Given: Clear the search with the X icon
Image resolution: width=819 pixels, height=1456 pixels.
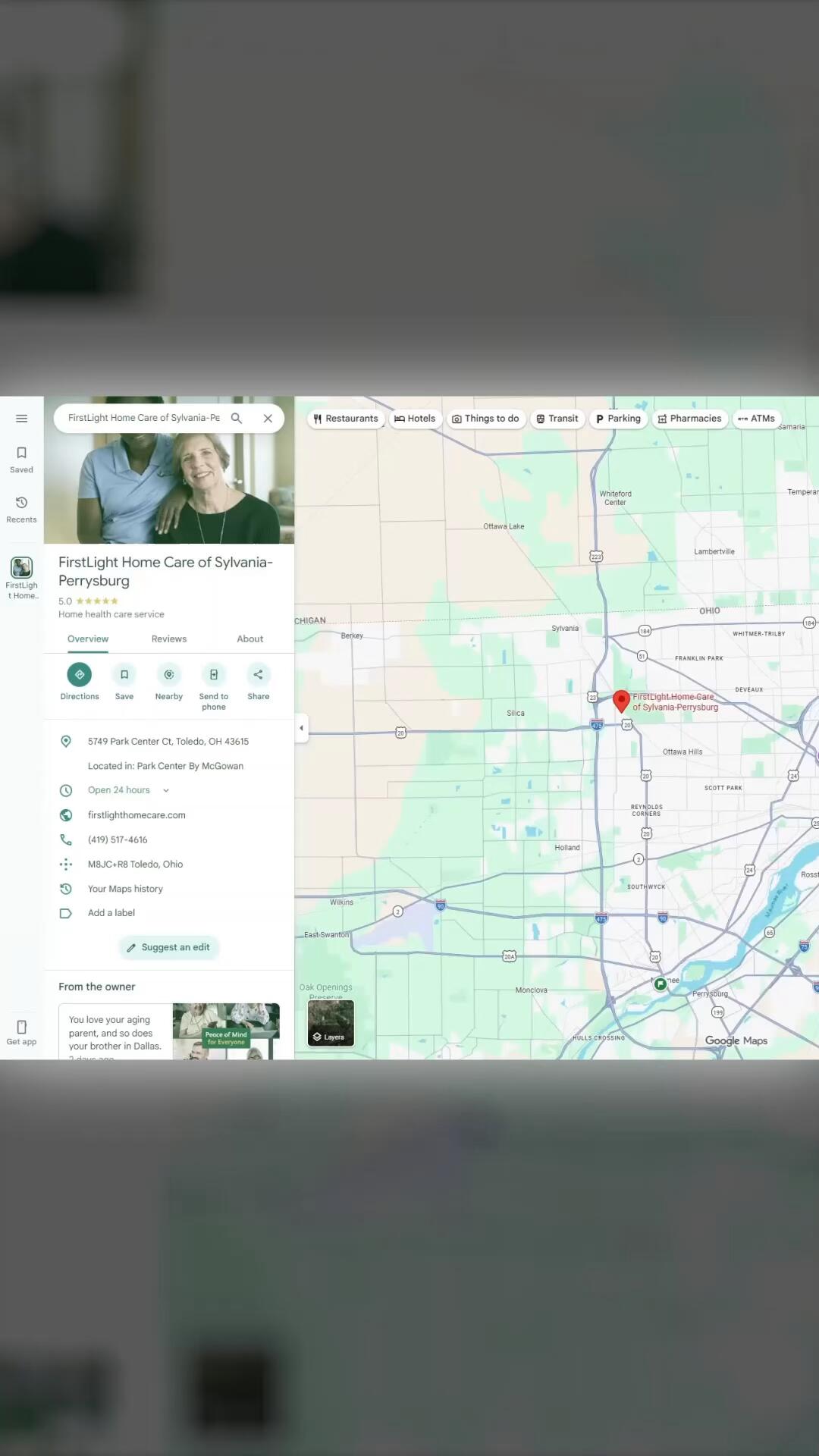Looking at the screenshot, I should pyautogui.click(x=268, y=418).
